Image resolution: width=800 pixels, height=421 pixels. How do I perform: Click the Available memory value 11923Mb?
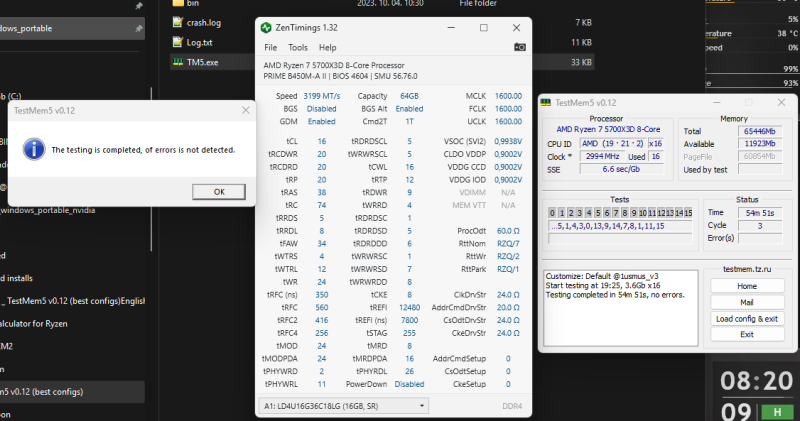(x=760, y=144)
